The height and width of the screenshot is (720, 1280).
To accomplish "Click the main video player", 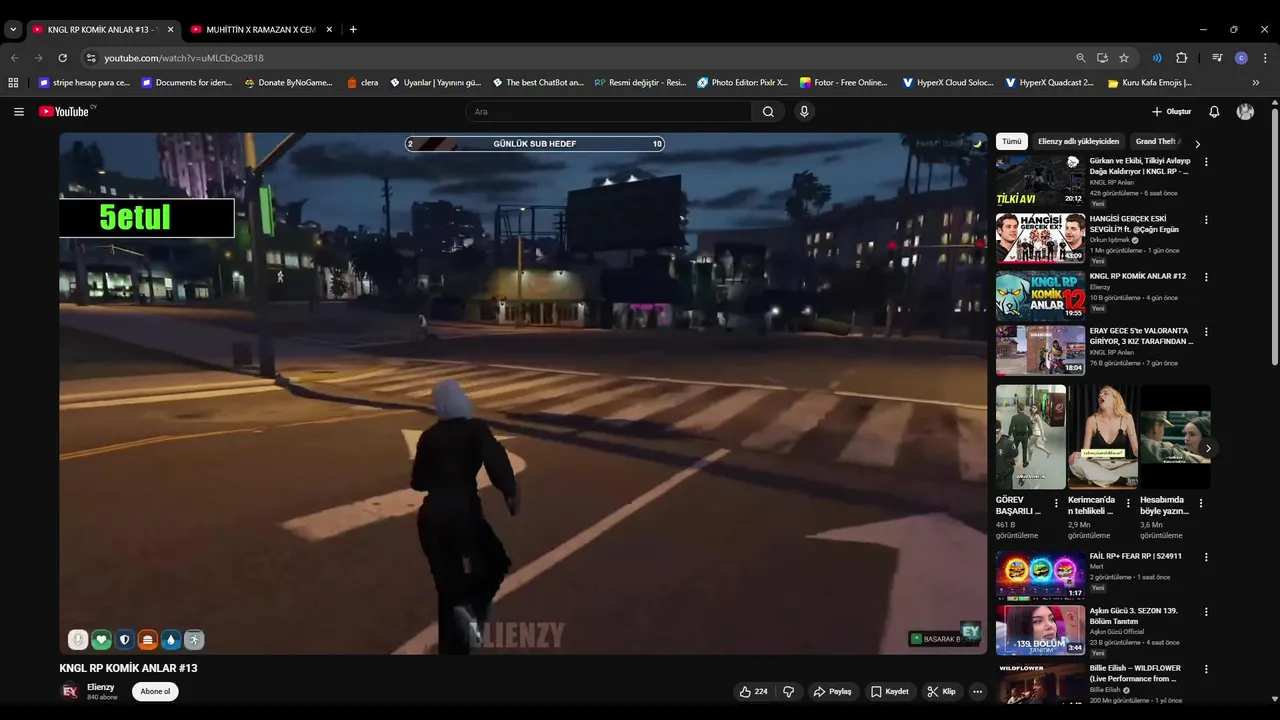I will pos(523,394).
